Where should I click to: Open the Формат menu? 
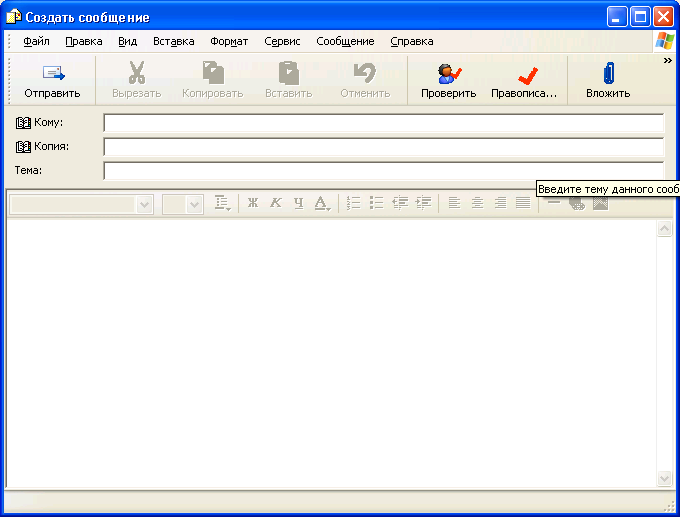229,41
